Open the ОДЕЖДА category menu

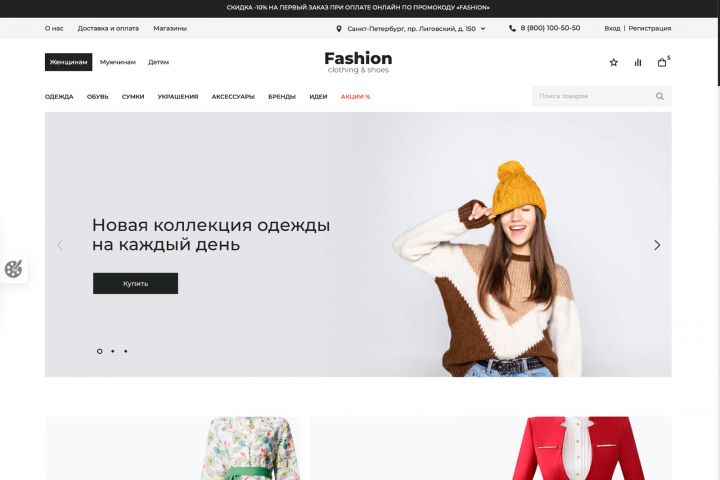59,96
